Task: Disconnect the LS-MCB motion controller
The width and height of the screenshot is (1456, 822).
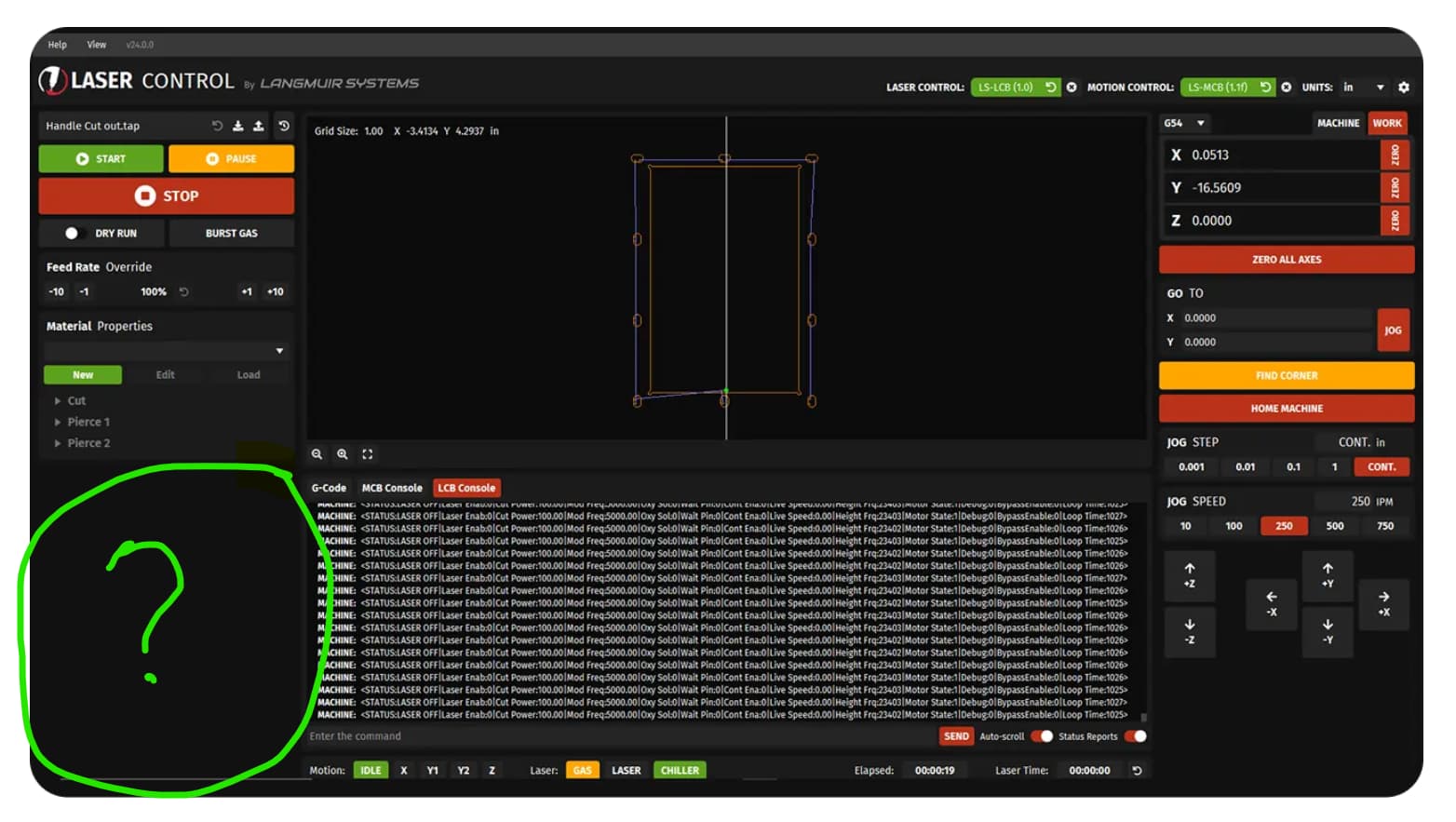Action: [x=1287, y=88]
